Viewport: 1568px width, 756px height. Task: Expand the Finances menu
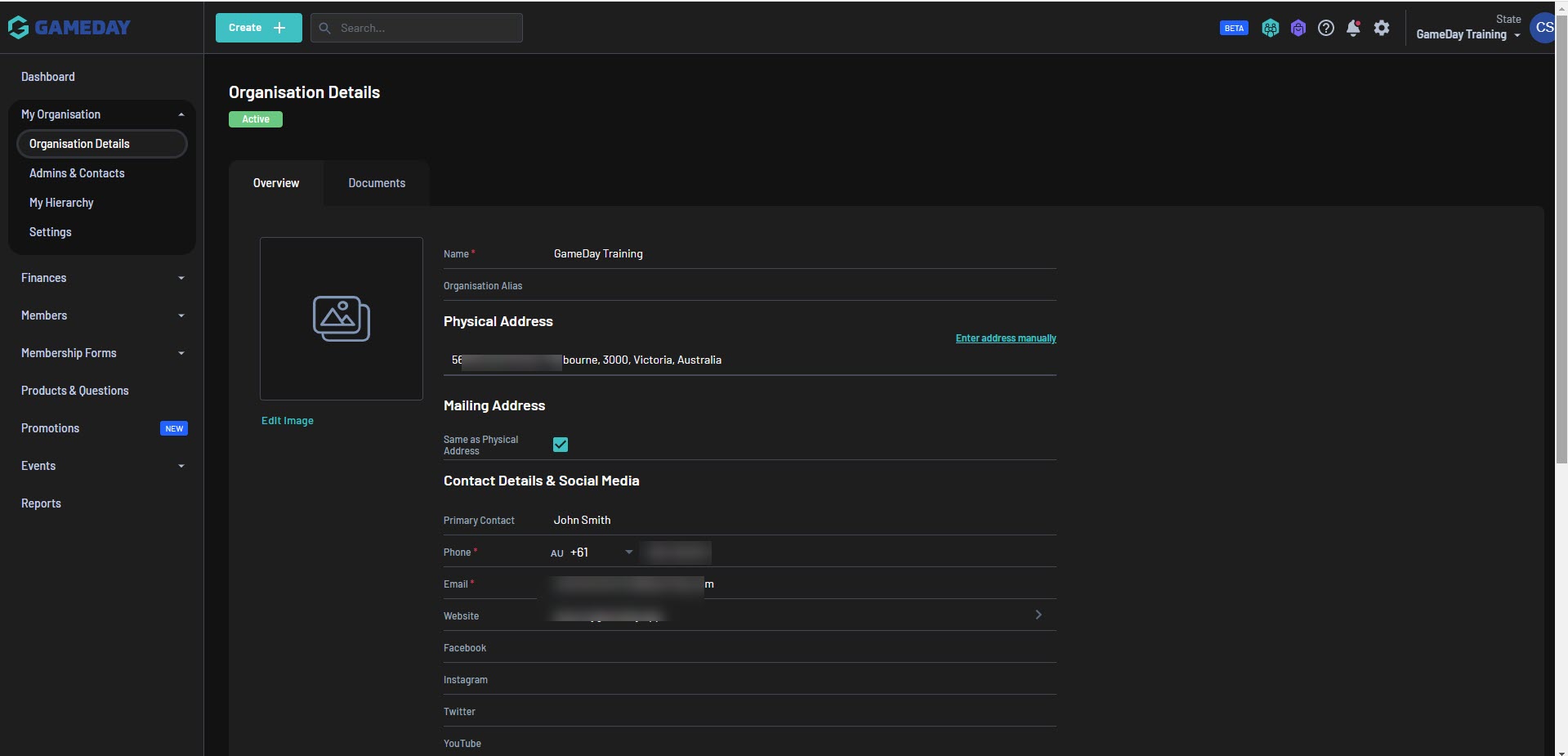coord(102,278)
